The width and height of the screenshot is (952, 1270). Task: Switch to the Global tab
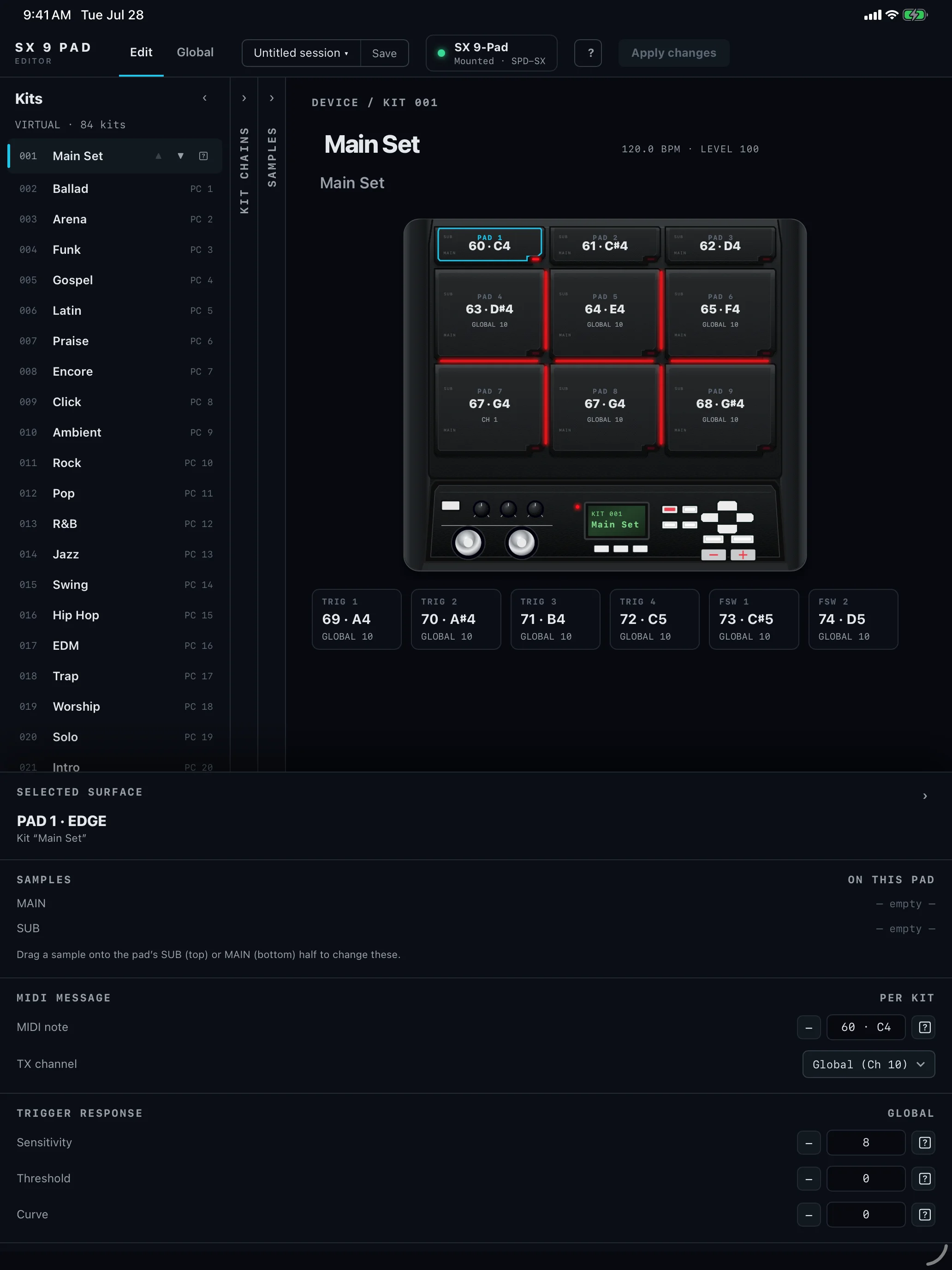coord(195,52)
